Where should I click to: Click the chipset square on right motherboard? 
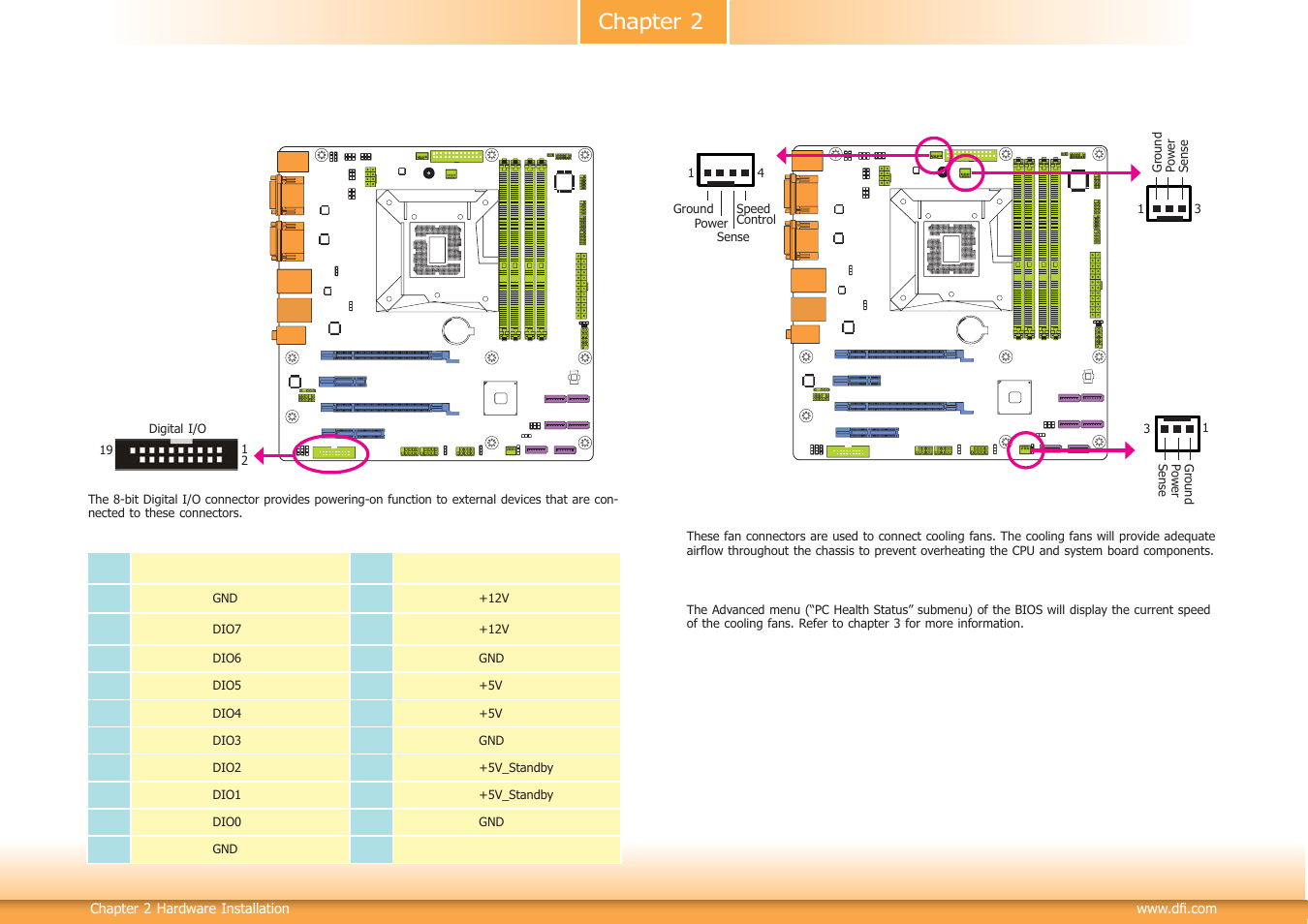(x=1015, y=398)
